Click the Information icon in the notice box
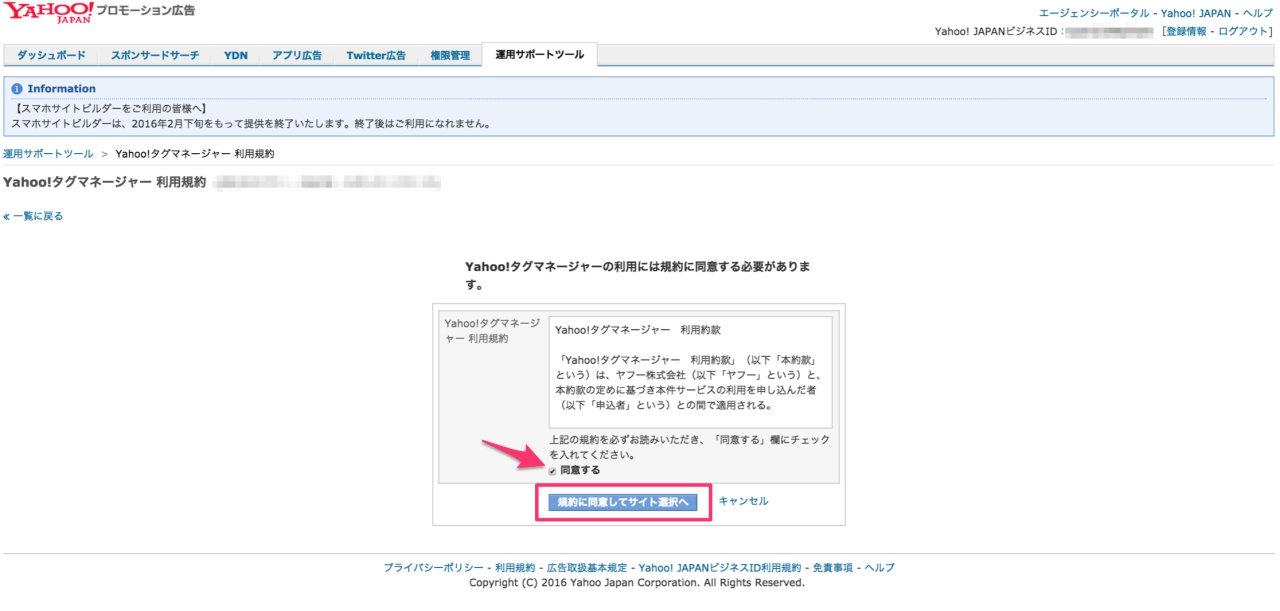Viewport: 1280px width, 611px height. tap(16, 89)
